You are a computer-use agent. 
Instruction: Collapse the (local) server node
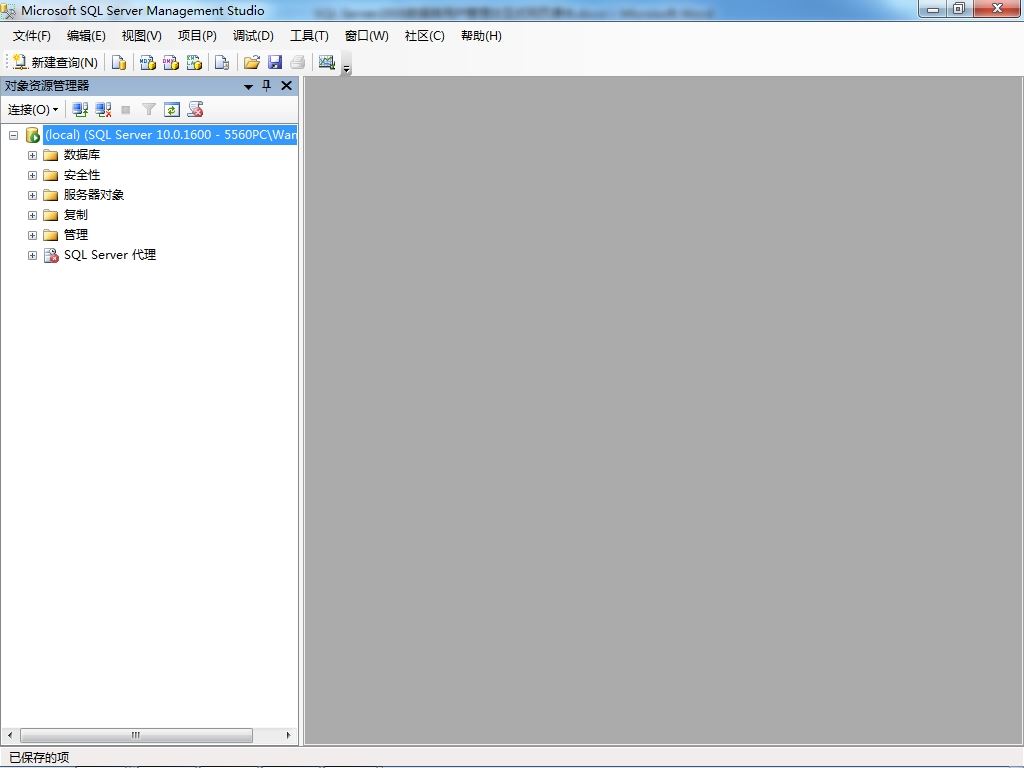(13, 135)
